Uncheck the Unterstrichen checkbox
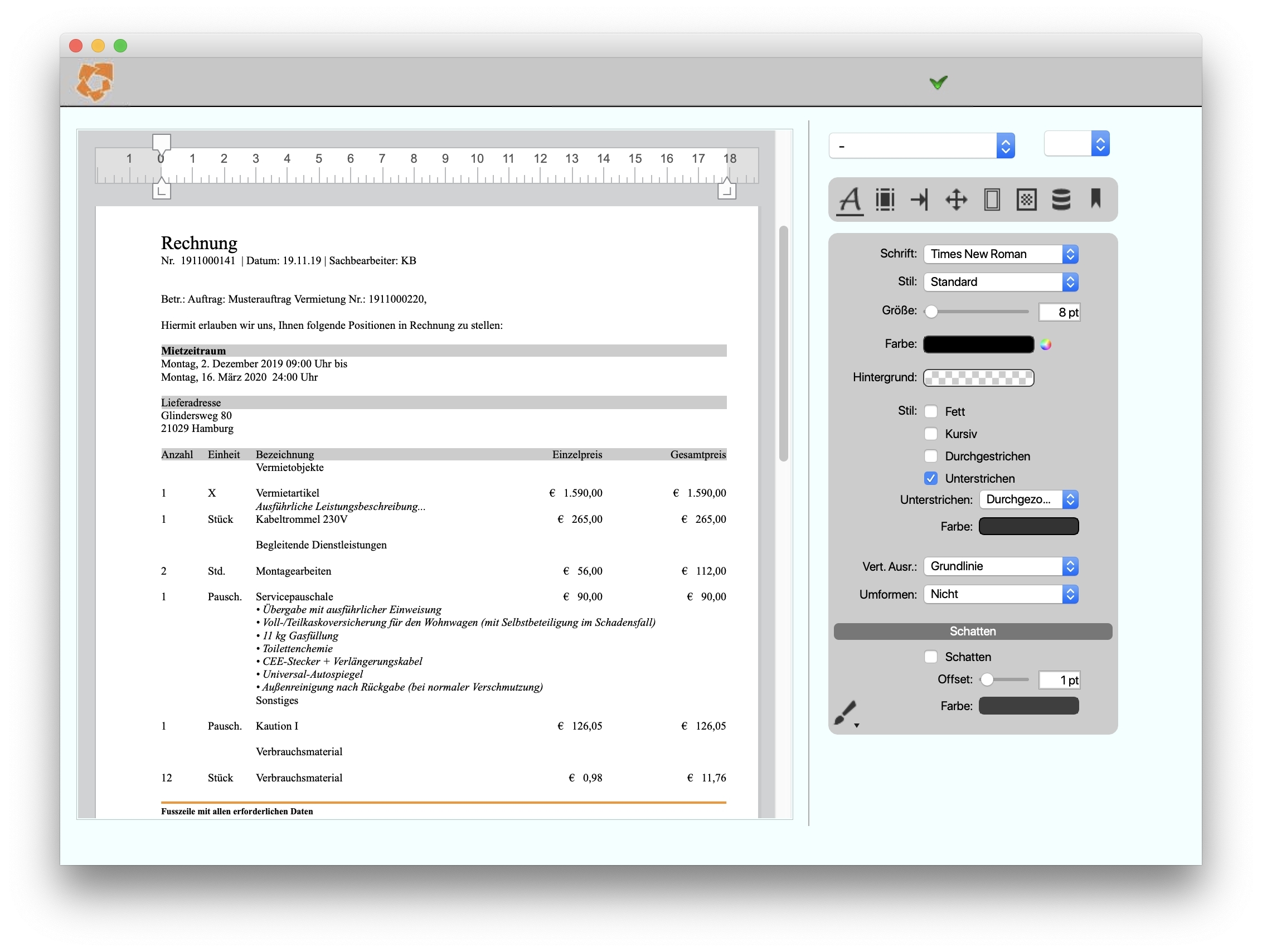 click(930, 478)
